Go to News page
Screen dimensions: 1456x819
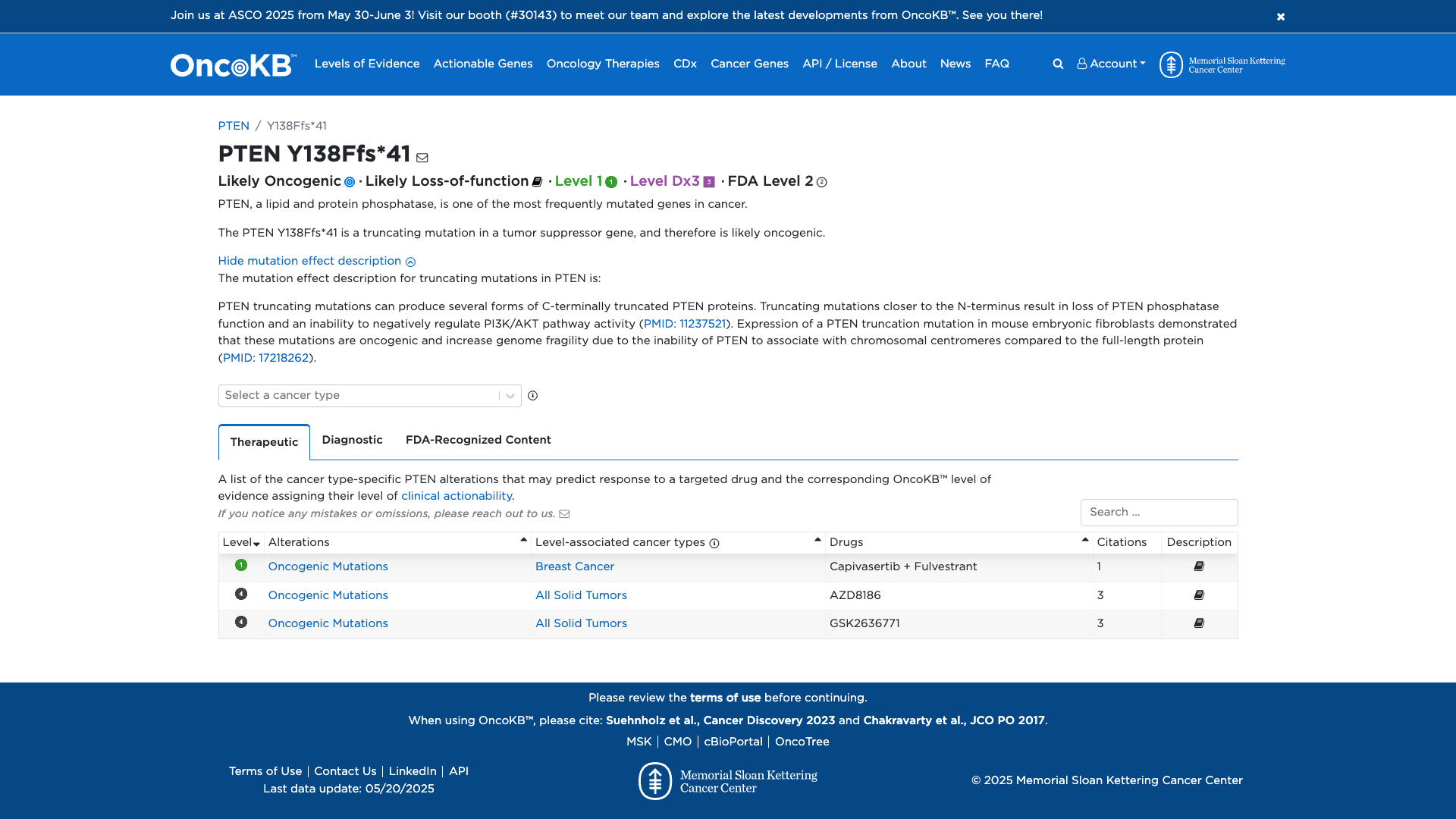pyautogui.click(x=955, y=64)
